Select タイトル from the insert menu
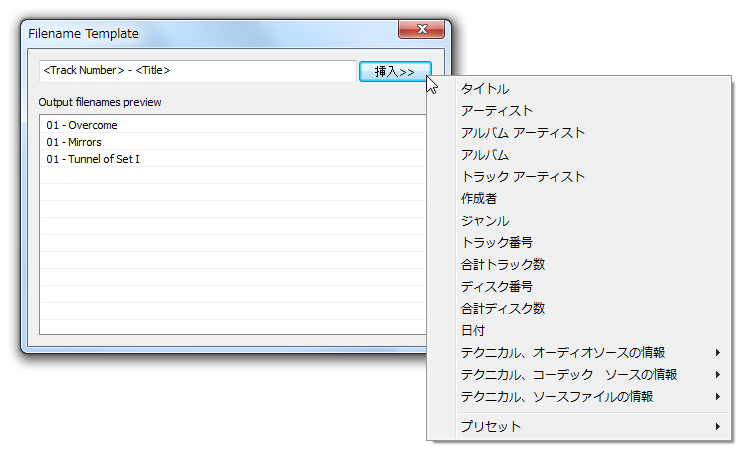740x449 pixels. coord(579,89)
